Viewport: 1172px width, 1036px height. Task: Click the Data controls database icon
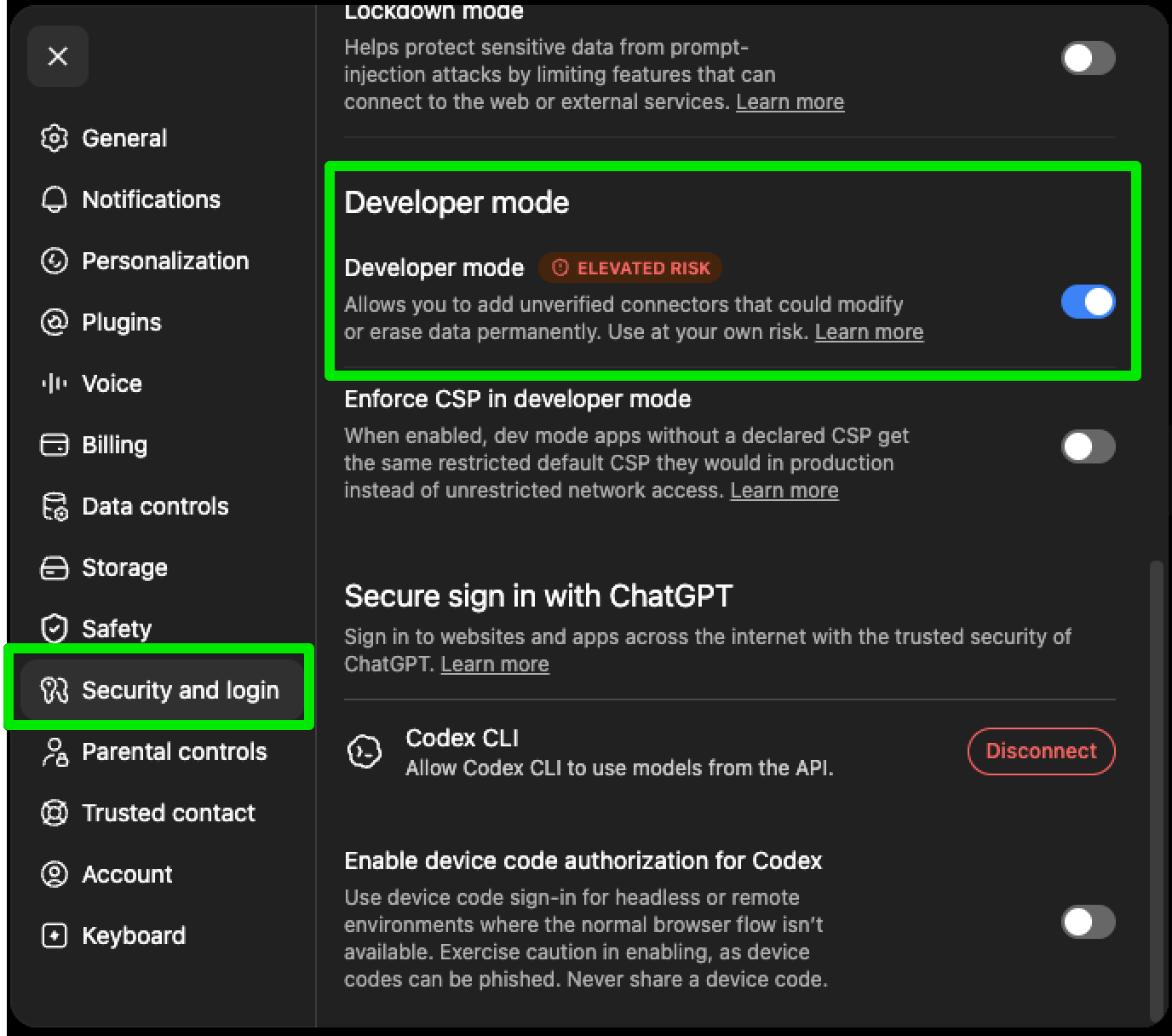[55, 506]
